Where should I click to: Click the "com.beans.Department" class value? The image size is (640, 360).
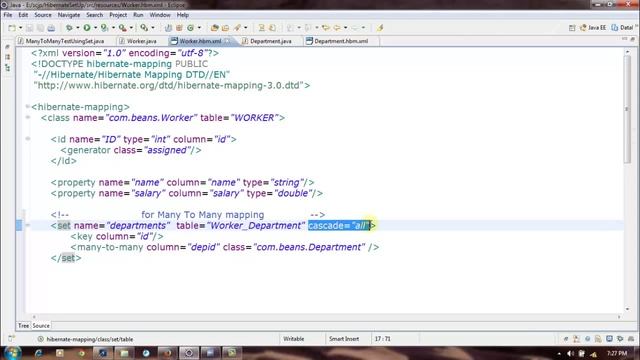pyautogui.click(x=309, y=247)
